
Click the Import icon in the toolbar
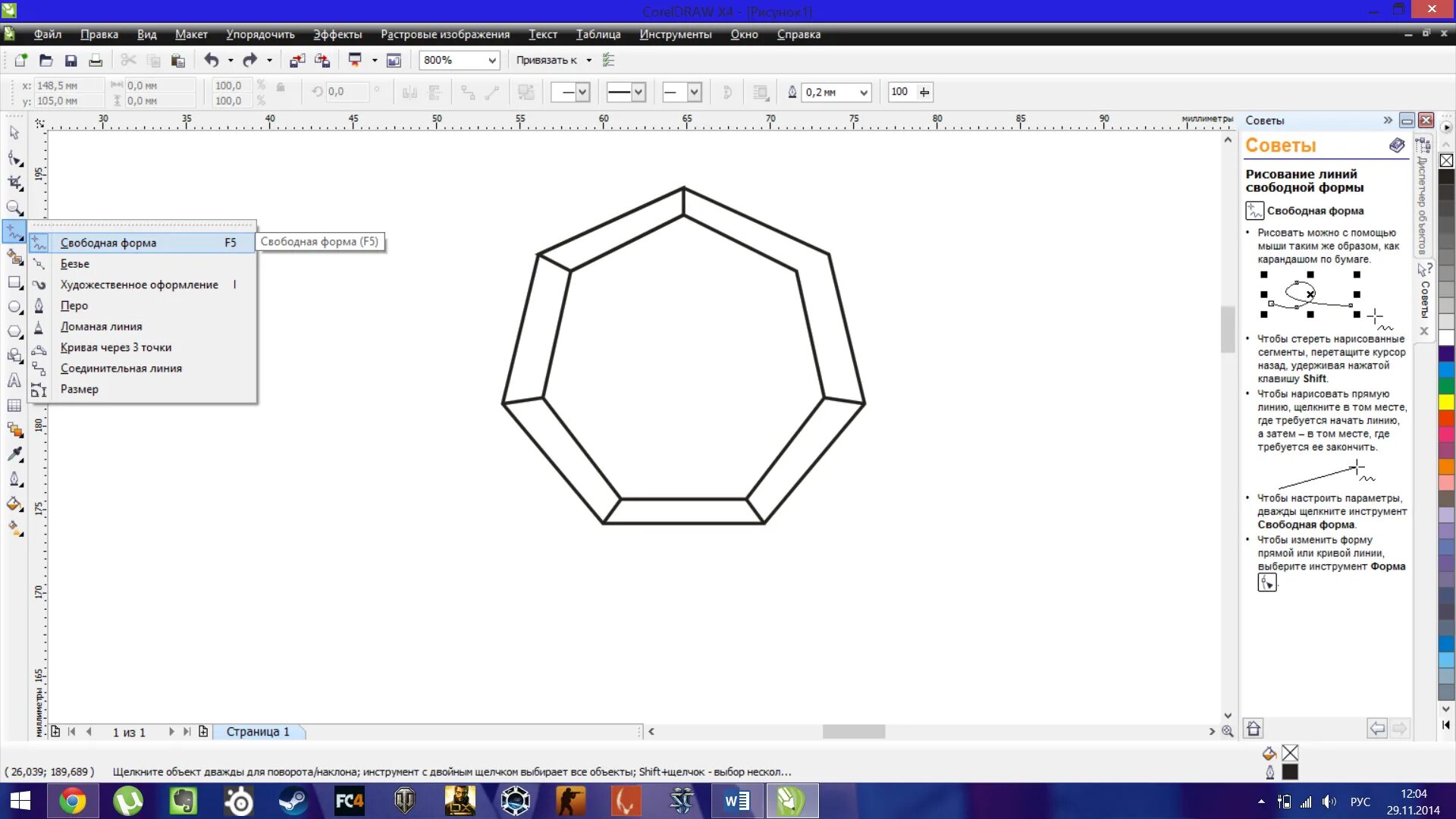[x=297, y=61]
